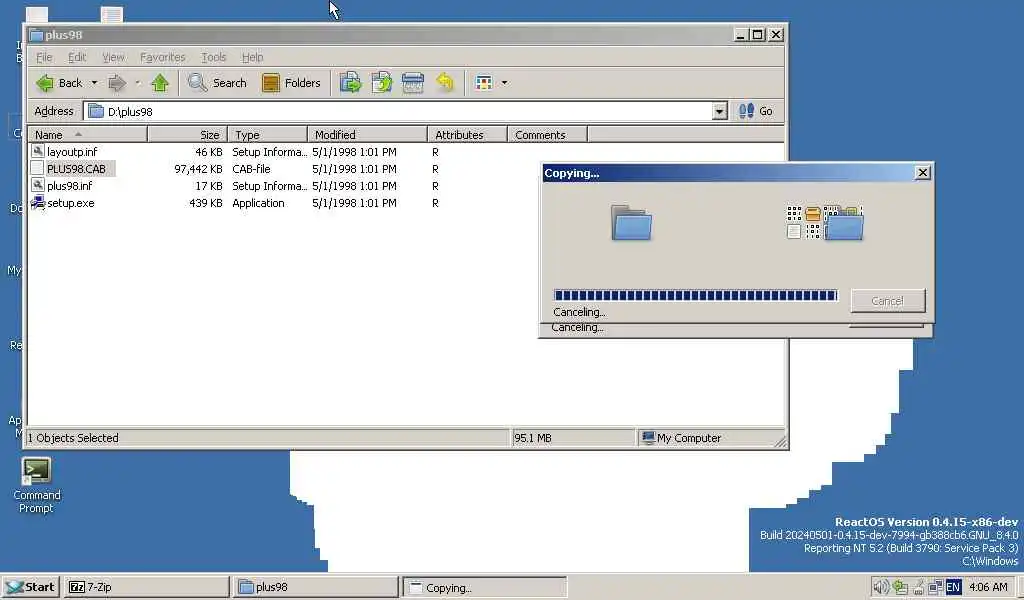
Task: Open the File menu
Action: click(44, 57)
